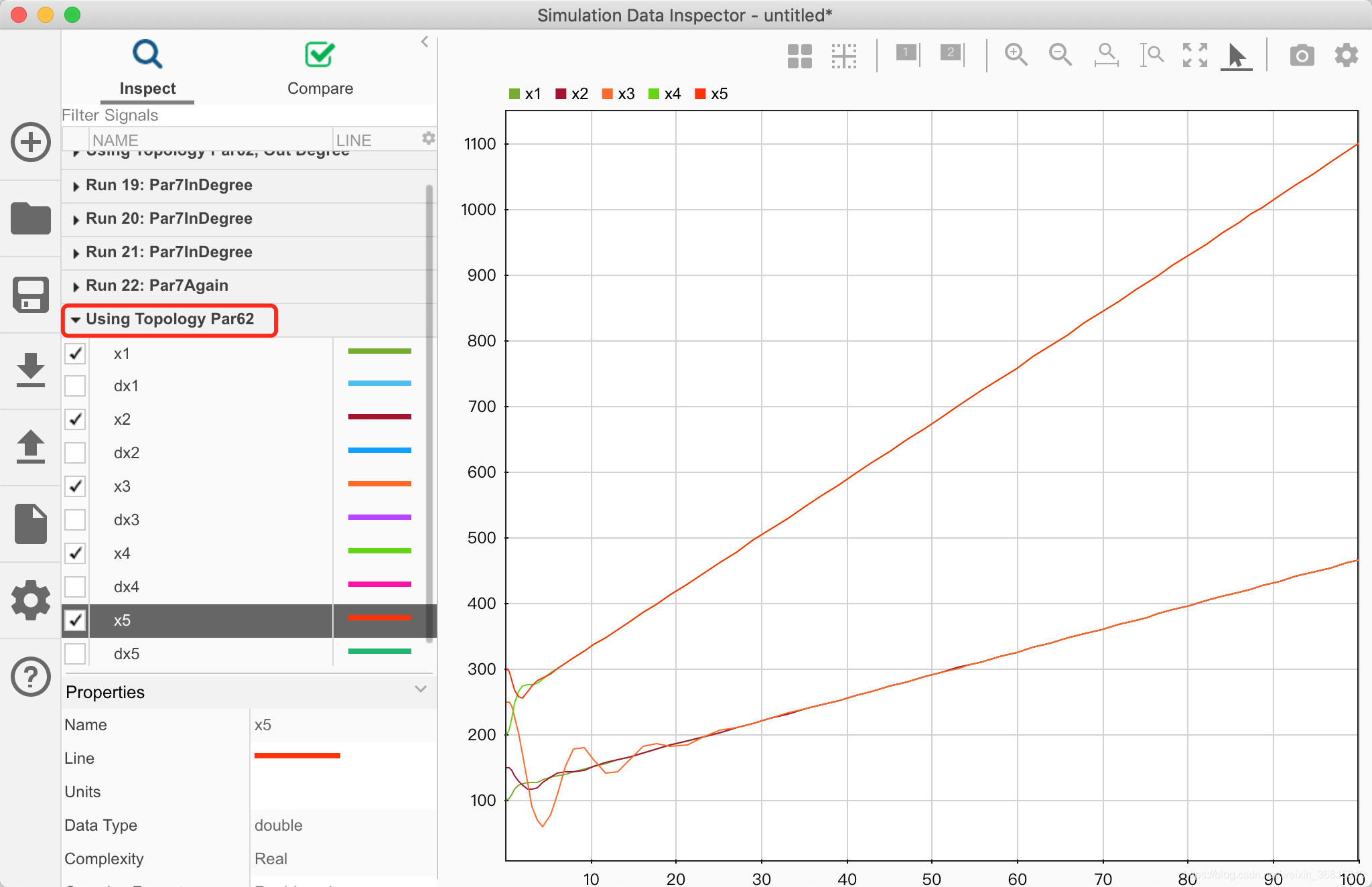The width and height of the screenshot is (1372, 887).
Task: Click the fit to view icon
Action: (x=1194, y=54)
